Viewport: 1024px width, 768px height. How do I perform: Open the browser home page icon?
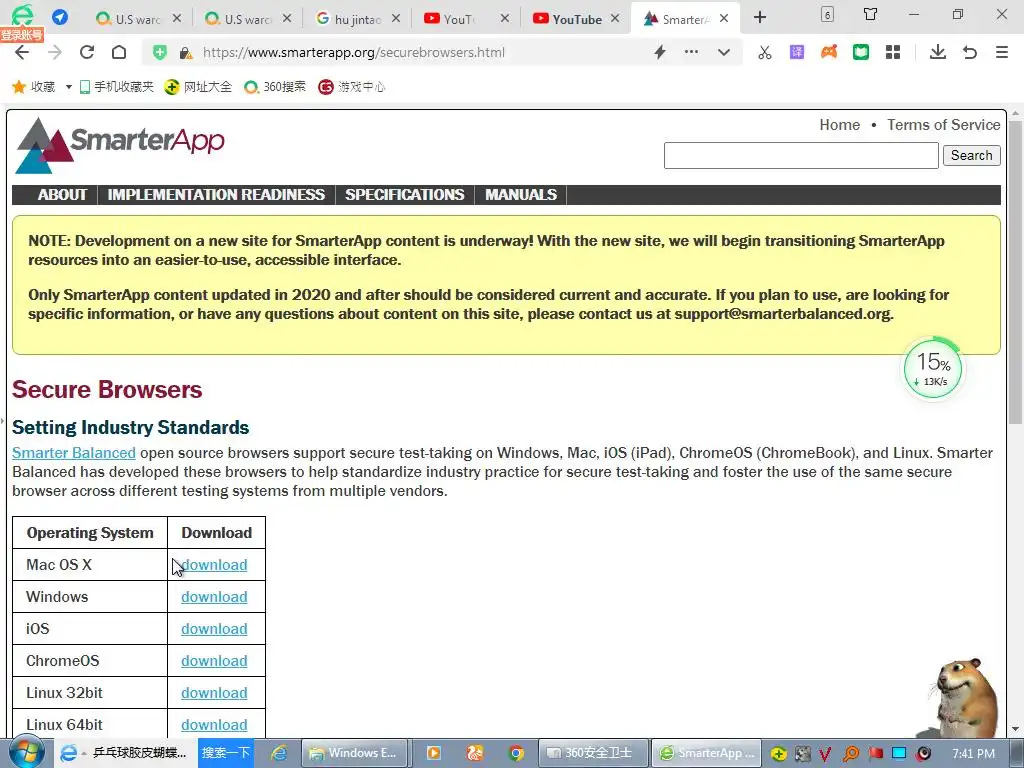point(119,52)
